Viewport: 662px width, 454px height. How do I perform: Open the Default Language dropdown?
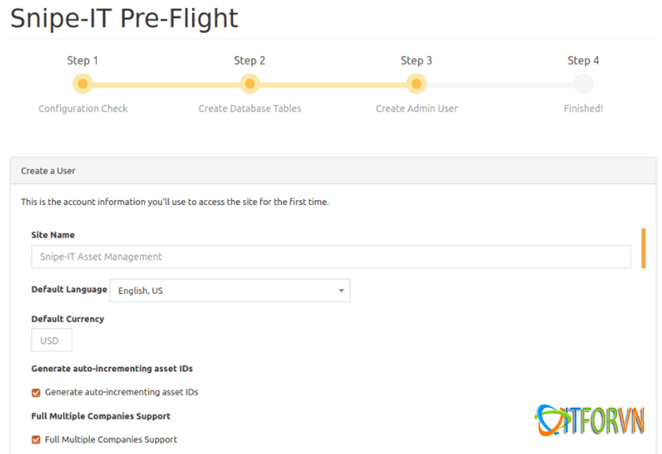coord(229,290)
